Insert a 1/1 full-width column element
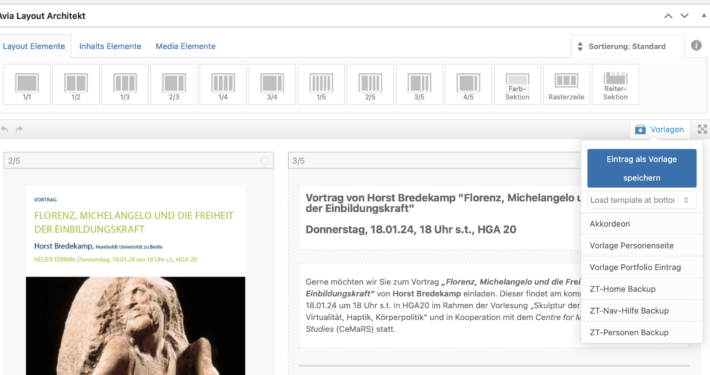 (27, 85)
